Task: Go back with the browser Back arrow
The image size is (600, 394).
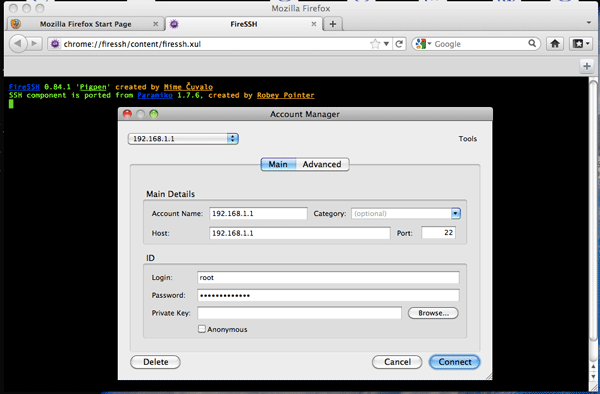Action: [18, 44]
